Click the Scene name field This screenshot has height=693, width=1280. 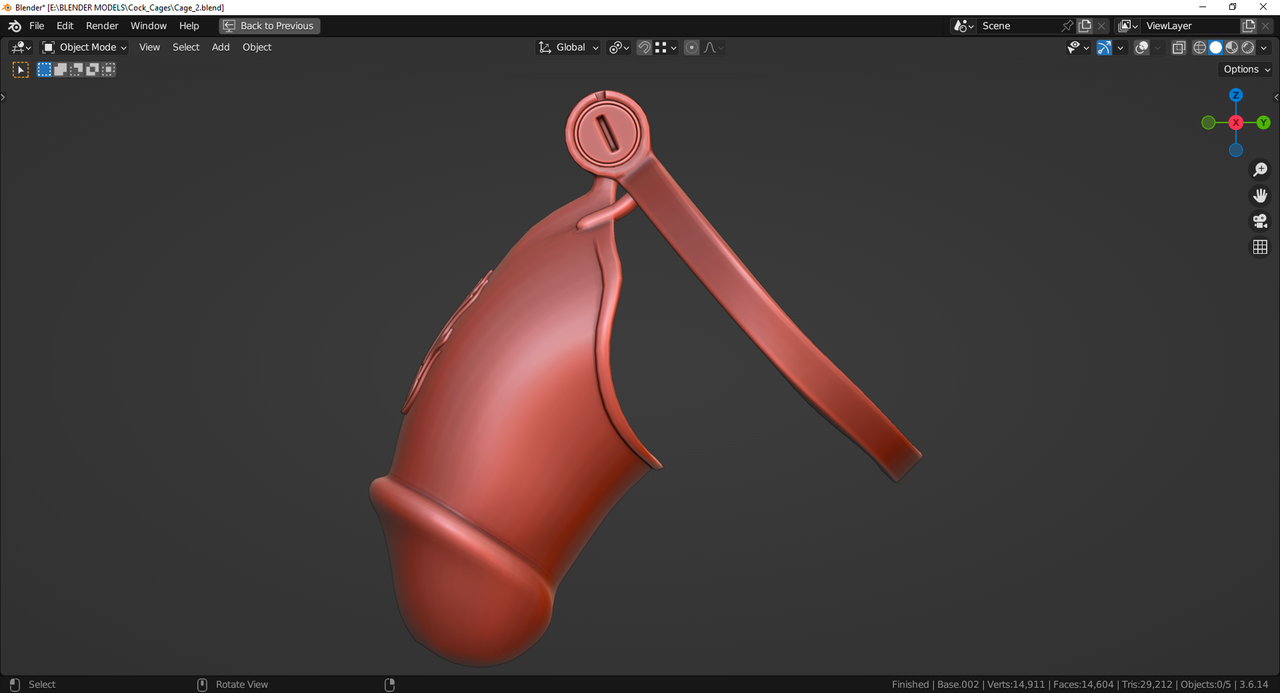click(x=1017, y=26)
